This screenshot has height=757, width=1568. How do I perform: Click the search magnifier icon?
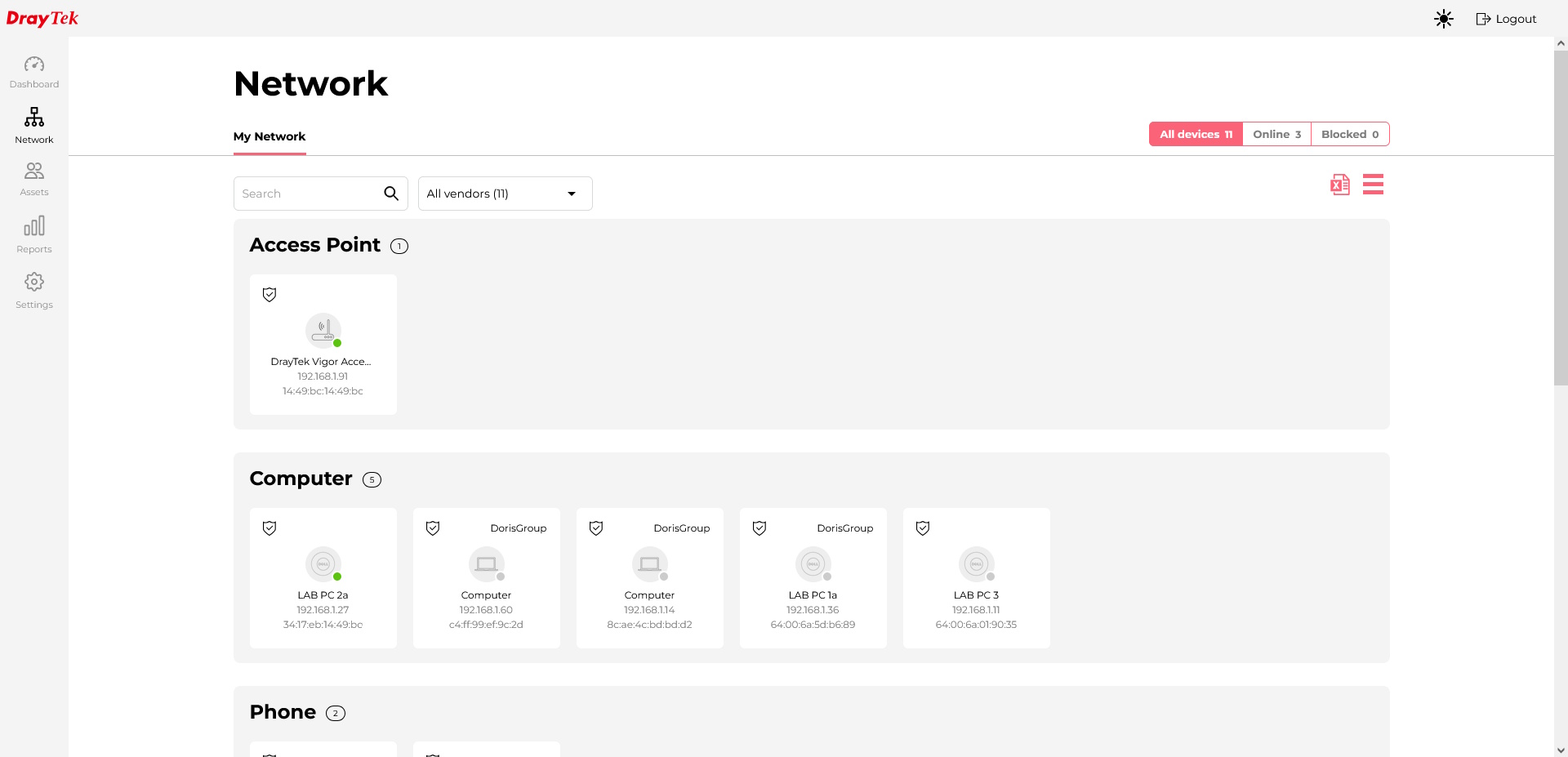(391, 194)
